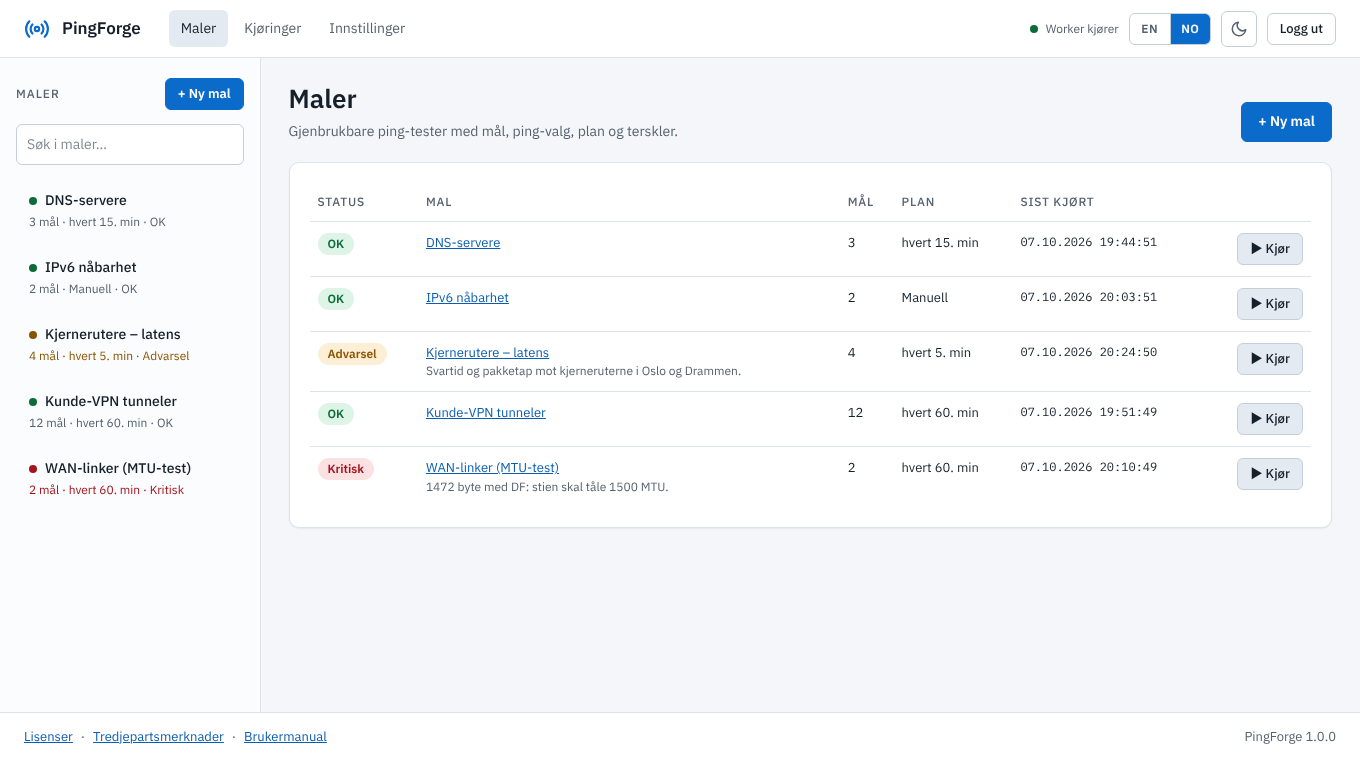Screen dimensions: 1360x760
Task: Click the PingForge 1.0.0 version text
Action: (x=1290, y=737)
